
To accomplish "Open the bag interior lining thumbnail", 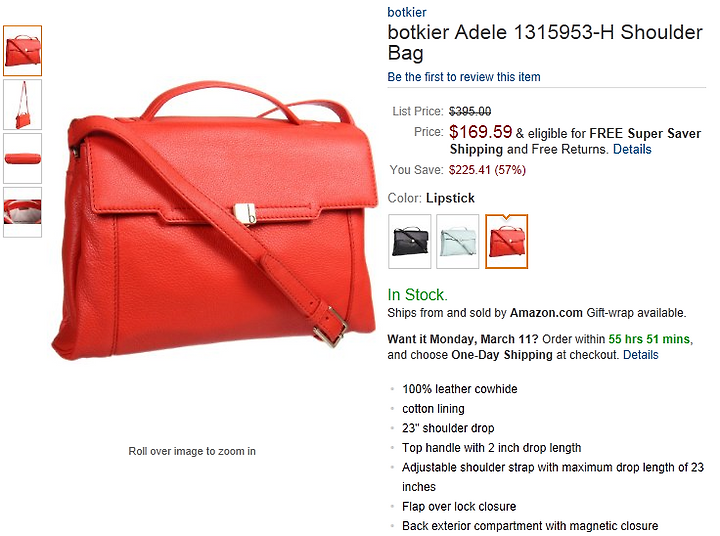I will pyautogui.click(x=22, y=212).
